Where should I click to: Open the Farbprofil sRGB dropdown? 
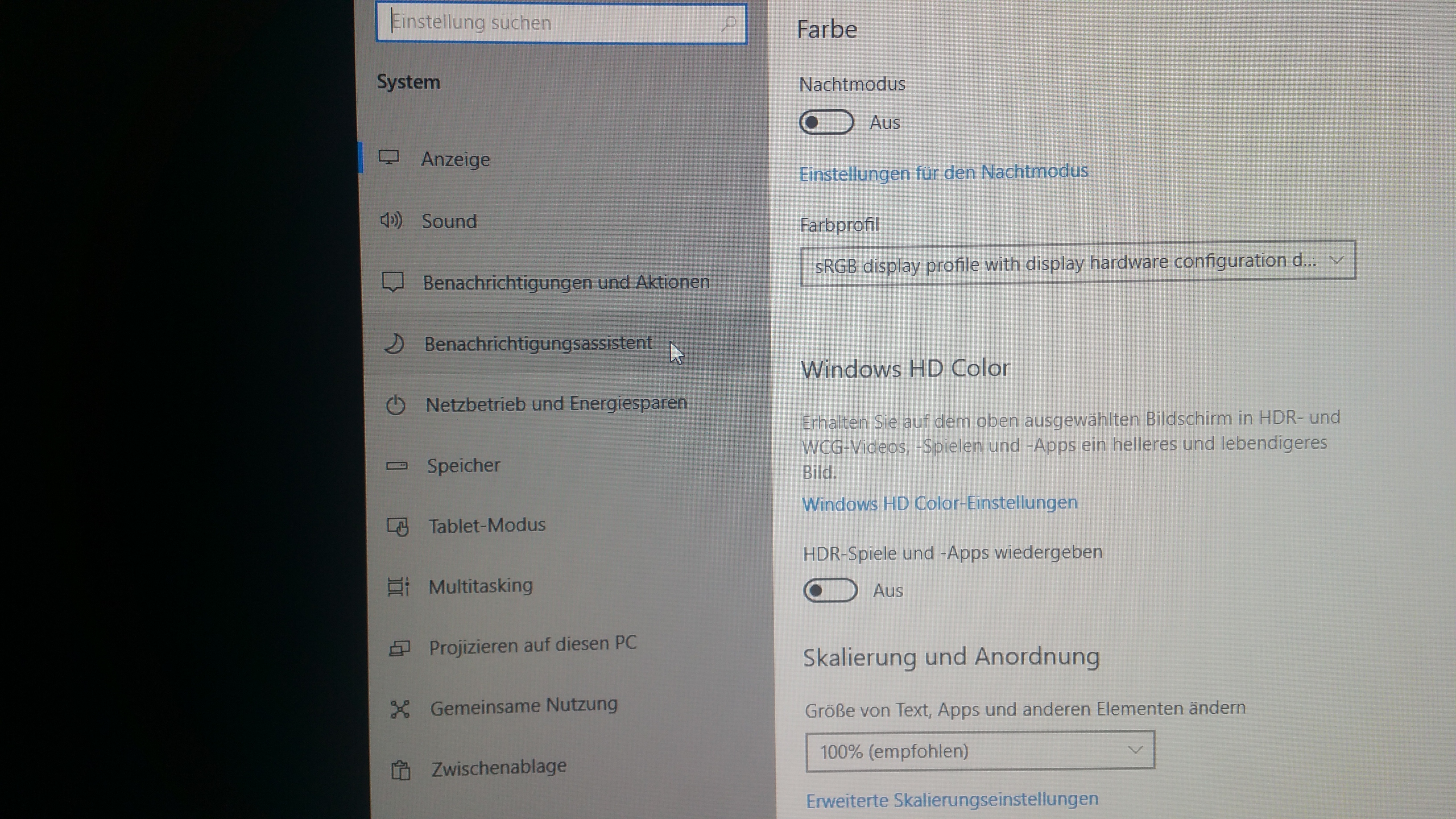[1077, 262]
